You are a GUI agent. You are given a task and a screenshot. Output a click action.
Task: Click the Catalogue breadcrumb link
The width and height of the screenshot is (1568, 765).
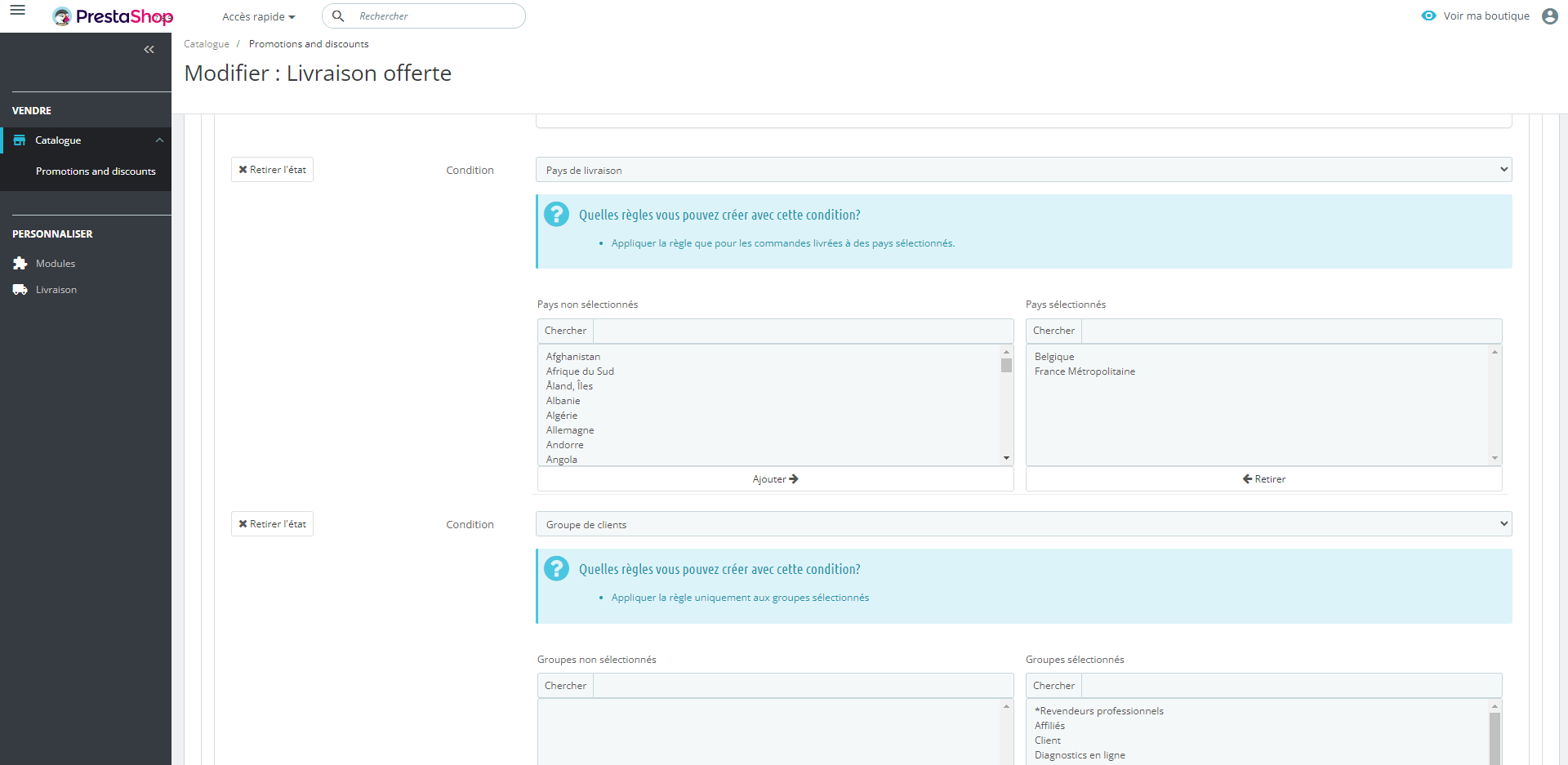tap(207, 44)
